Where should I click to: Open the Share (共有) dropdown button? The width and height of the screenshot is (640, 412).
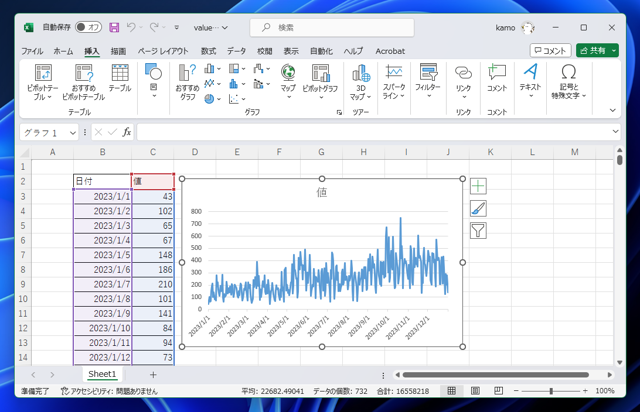(597, 51)
